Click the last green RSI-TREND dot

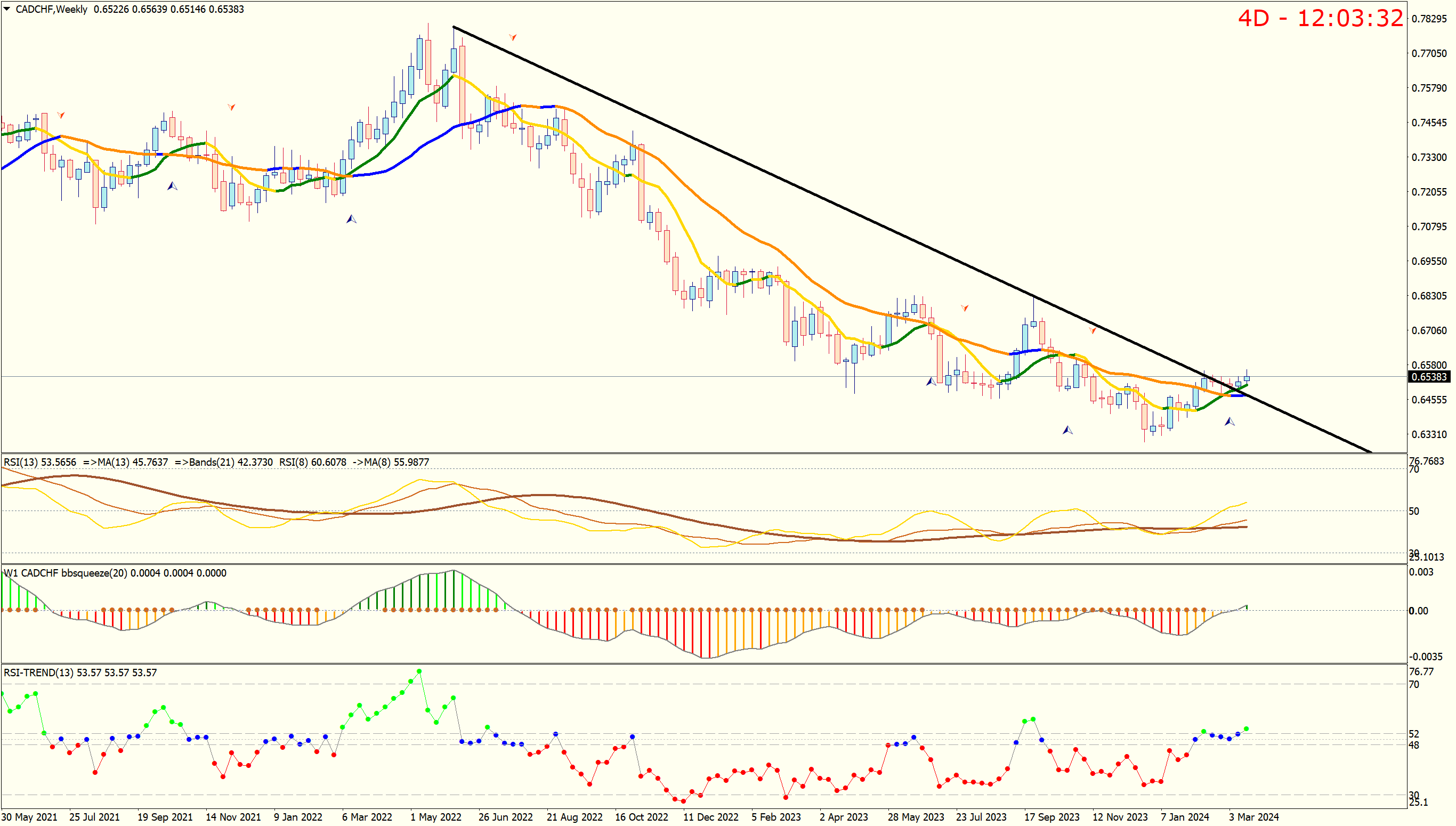1246,729
